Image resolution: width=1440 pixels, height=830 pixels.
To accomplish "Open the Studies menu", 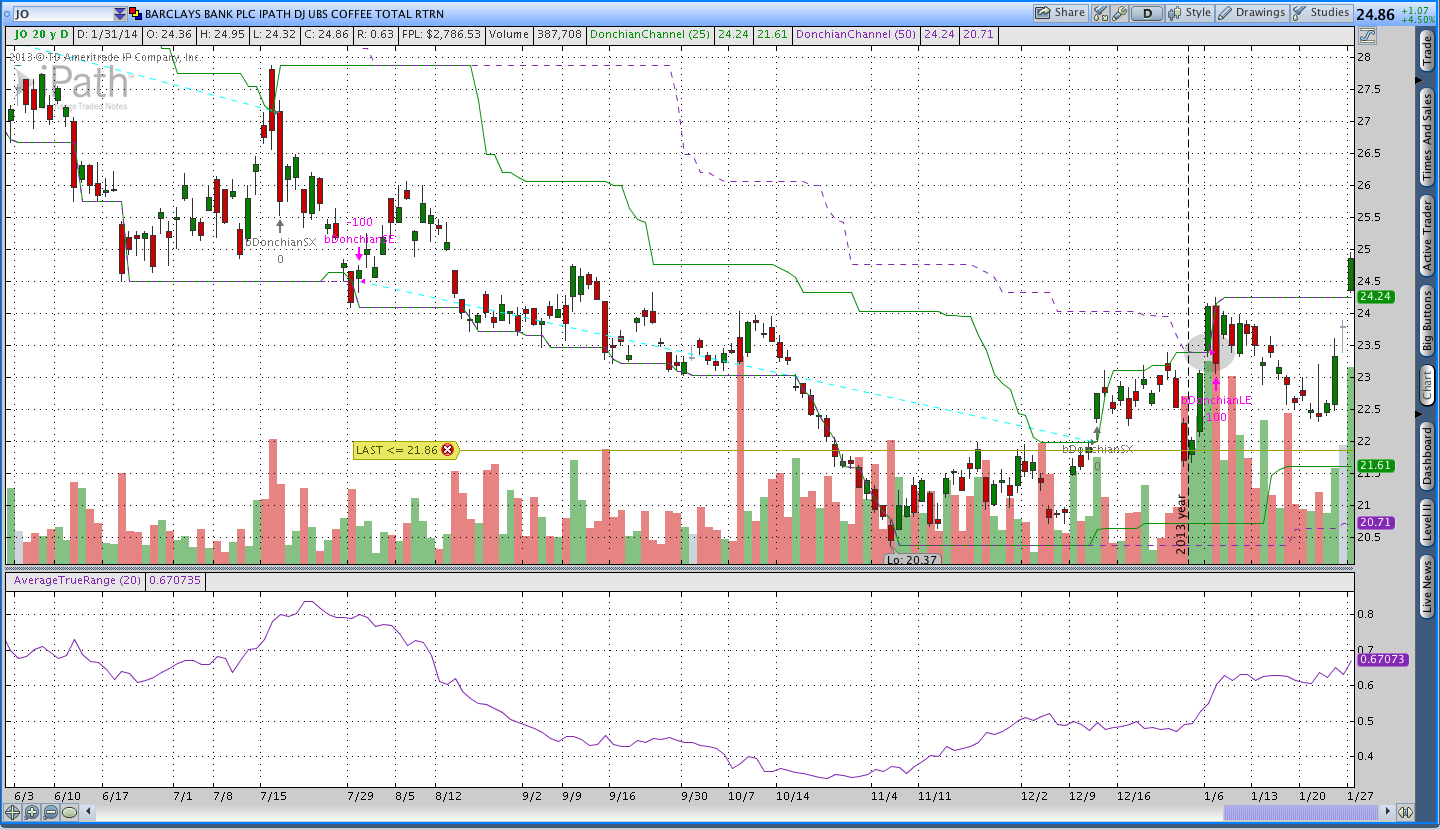I will click(1322, 13).
